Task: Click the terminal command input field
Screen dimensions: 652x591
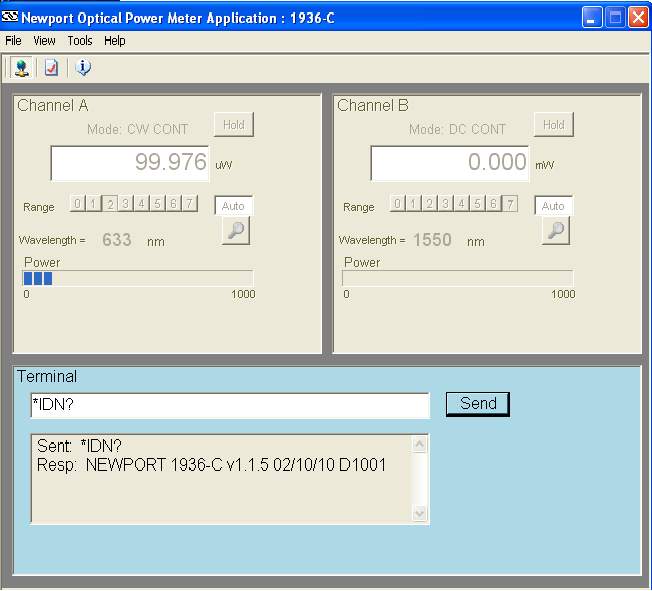Action: tap(229, 404)
